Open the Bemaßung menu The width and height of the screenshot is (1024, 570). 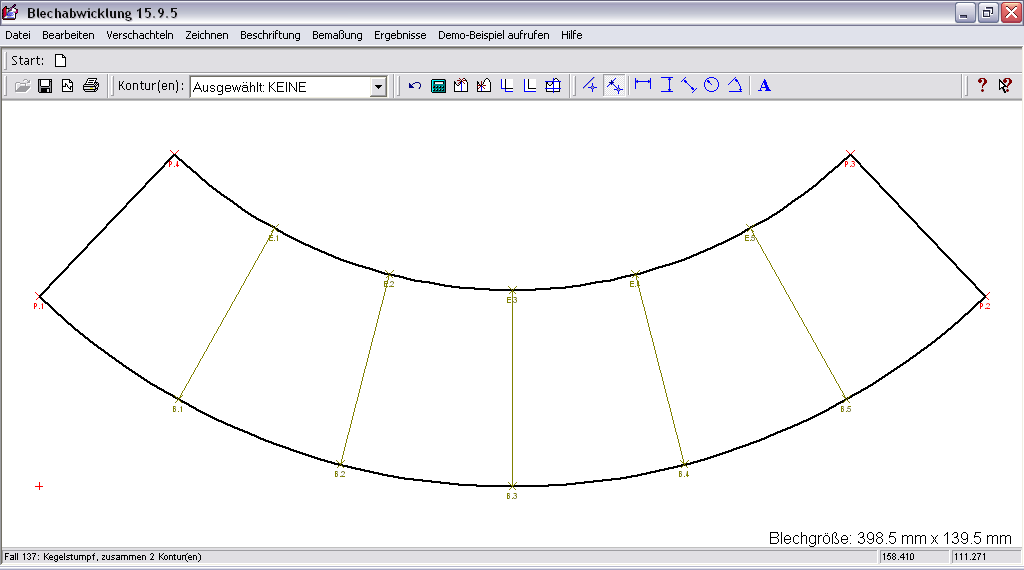337,35
